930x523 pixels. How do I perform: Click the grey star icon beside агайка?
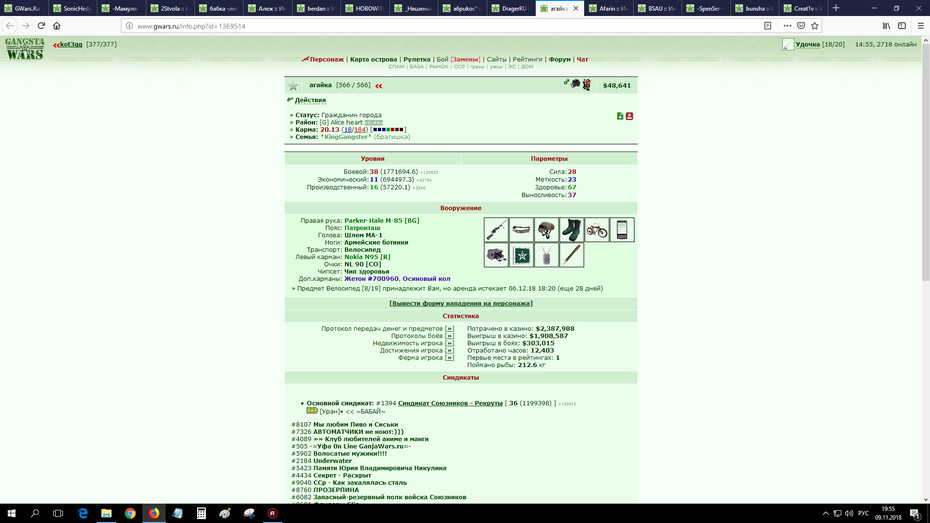pos(293,86)
